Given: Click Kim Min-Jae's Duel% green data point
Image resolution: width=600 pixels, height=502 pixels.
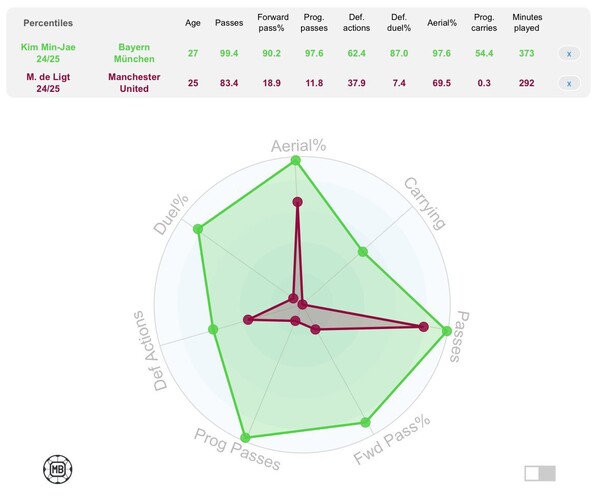Looking at the screenshot, I should click(198, 229).
